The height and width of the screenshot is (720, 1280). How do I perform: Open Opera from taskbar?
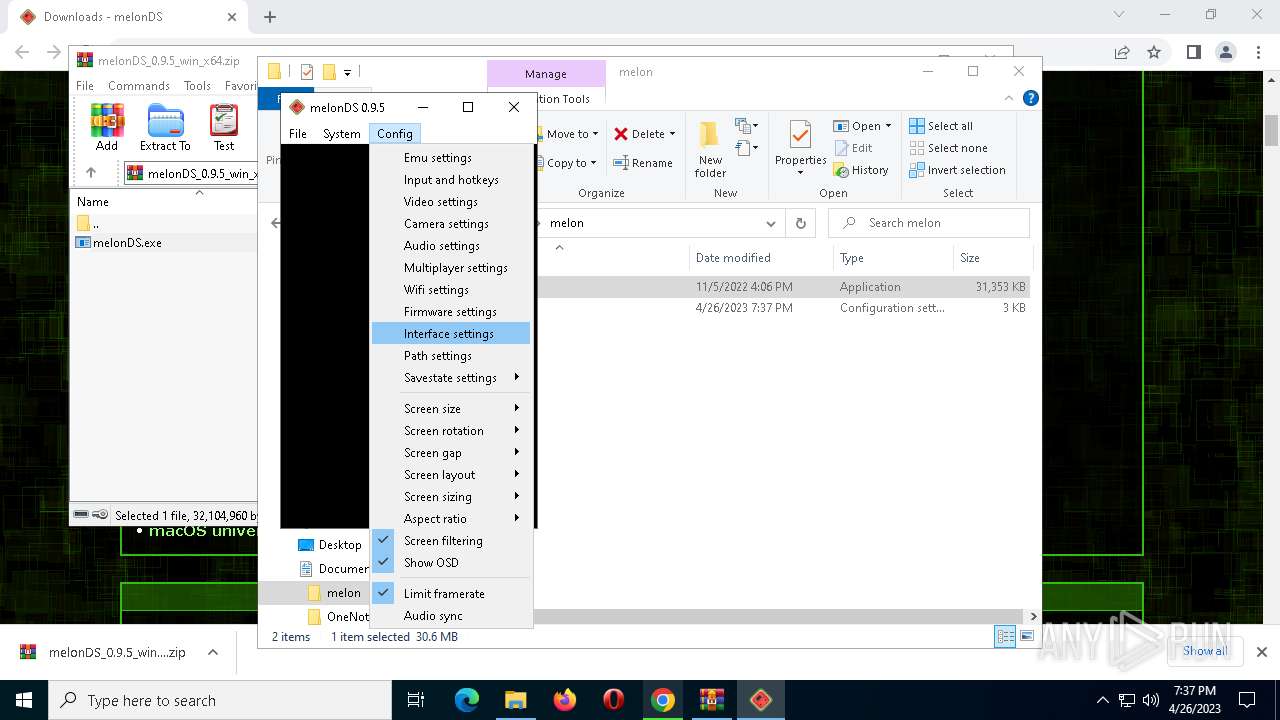614,700
